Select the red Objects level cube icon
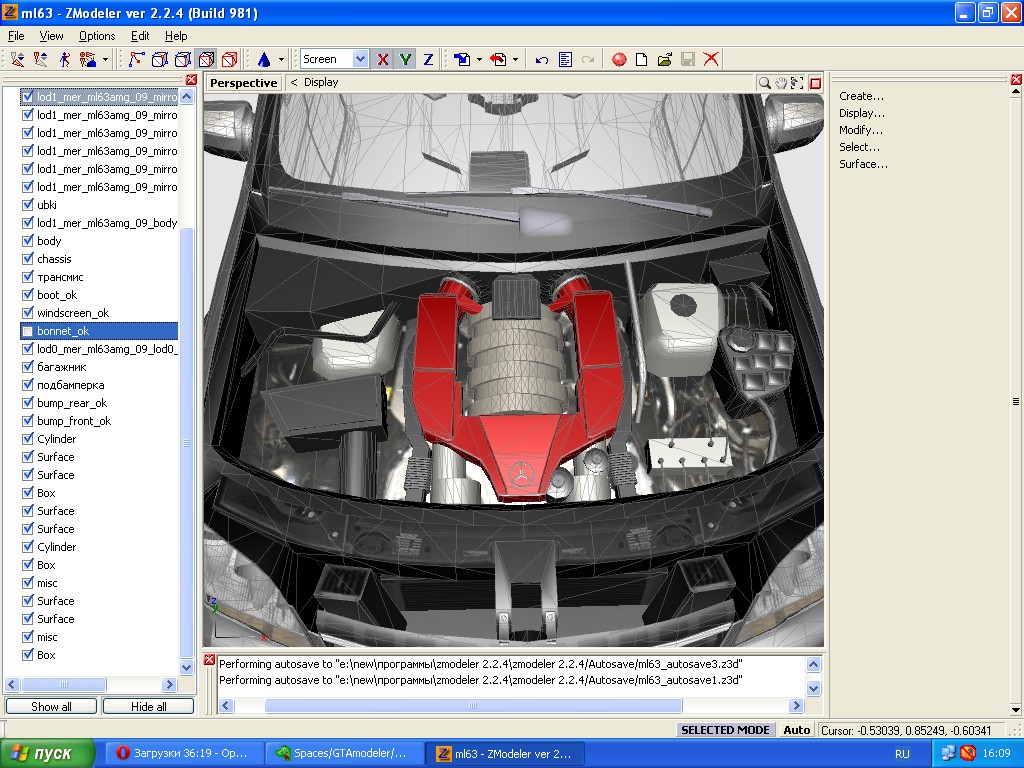Viewport: 1024px width, 768px height. coord(229,59)
